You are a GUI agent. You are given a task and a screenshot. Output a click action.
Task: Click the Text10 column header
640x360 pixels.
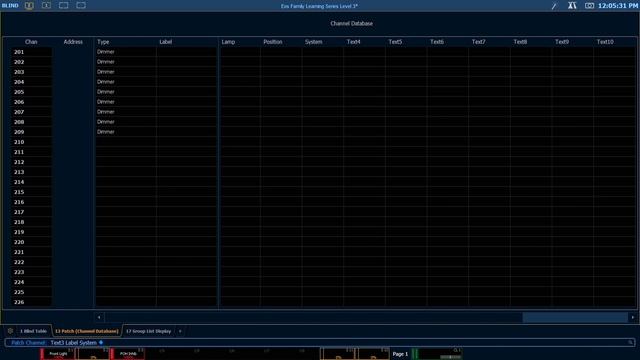(605, 42)
